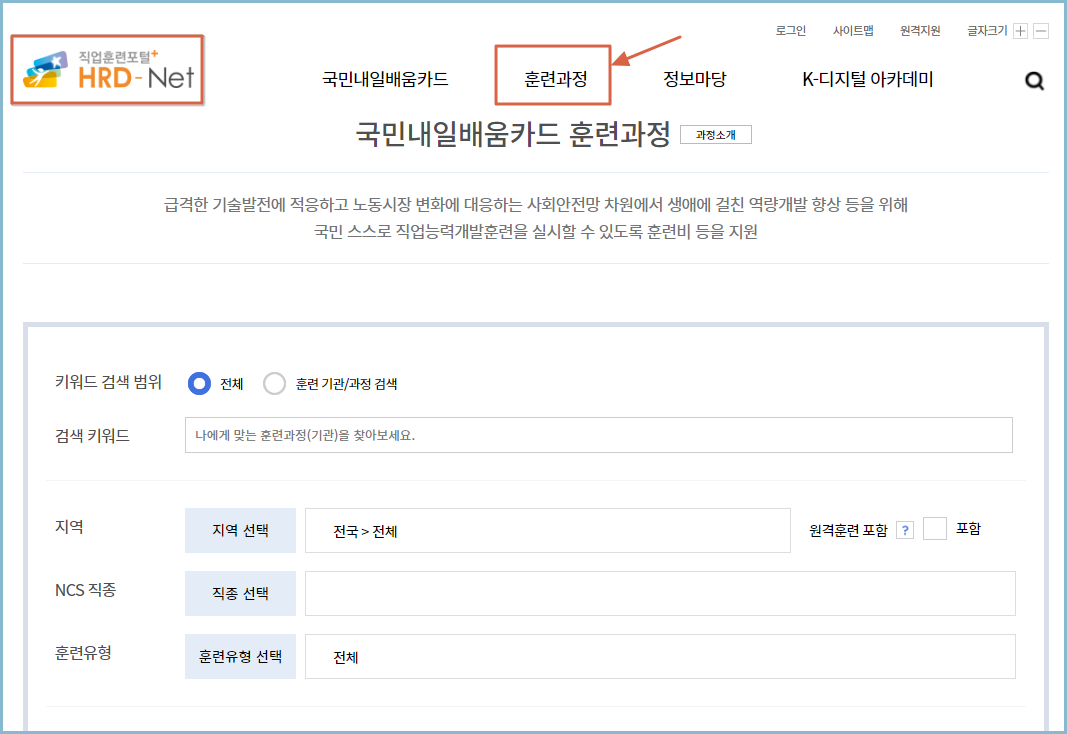Shrink text with the 글자크기 minus icon
This screenshot has width=1067, height=734.
point(1039,31)
